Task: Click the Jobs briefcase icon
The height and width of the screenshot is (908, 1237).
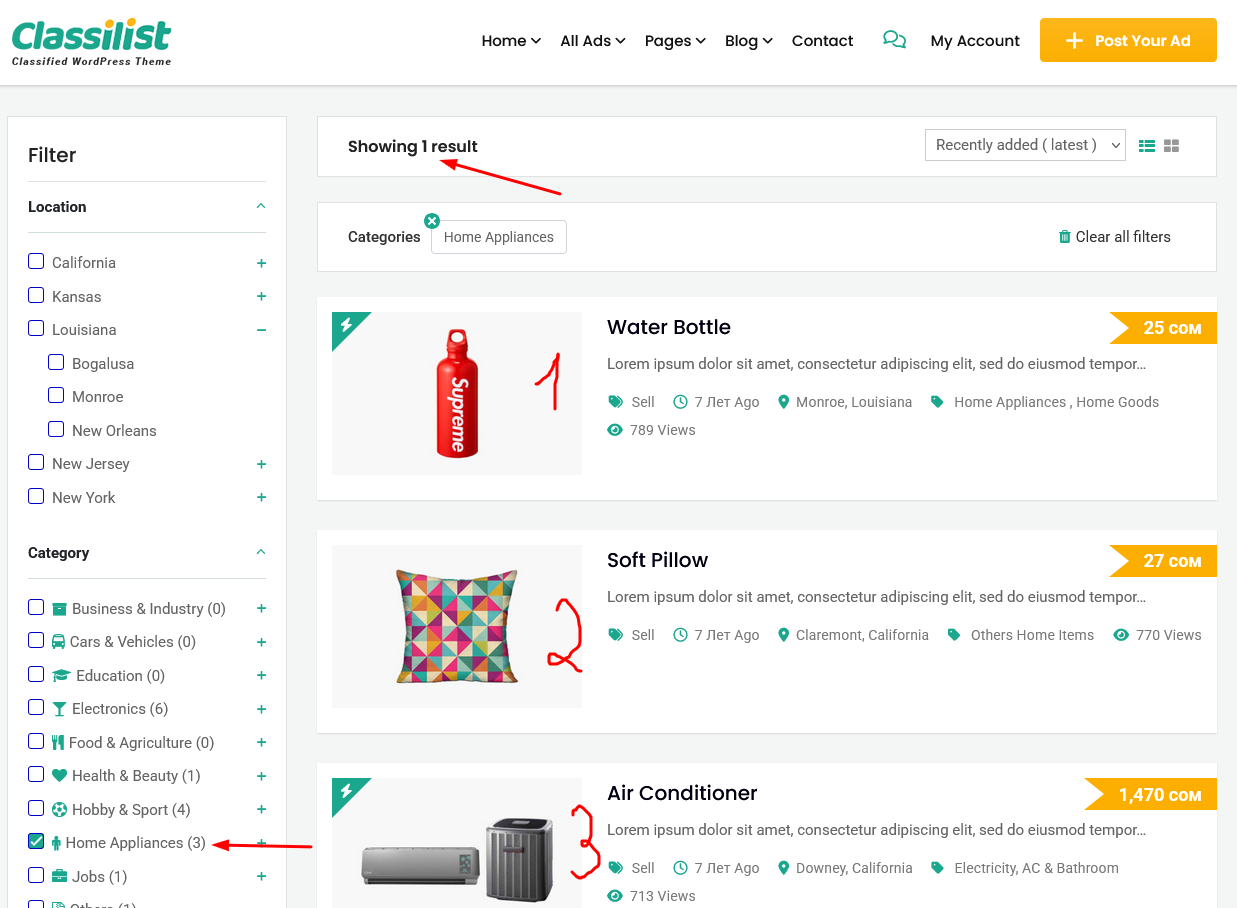Action: [x=59, y=877]
